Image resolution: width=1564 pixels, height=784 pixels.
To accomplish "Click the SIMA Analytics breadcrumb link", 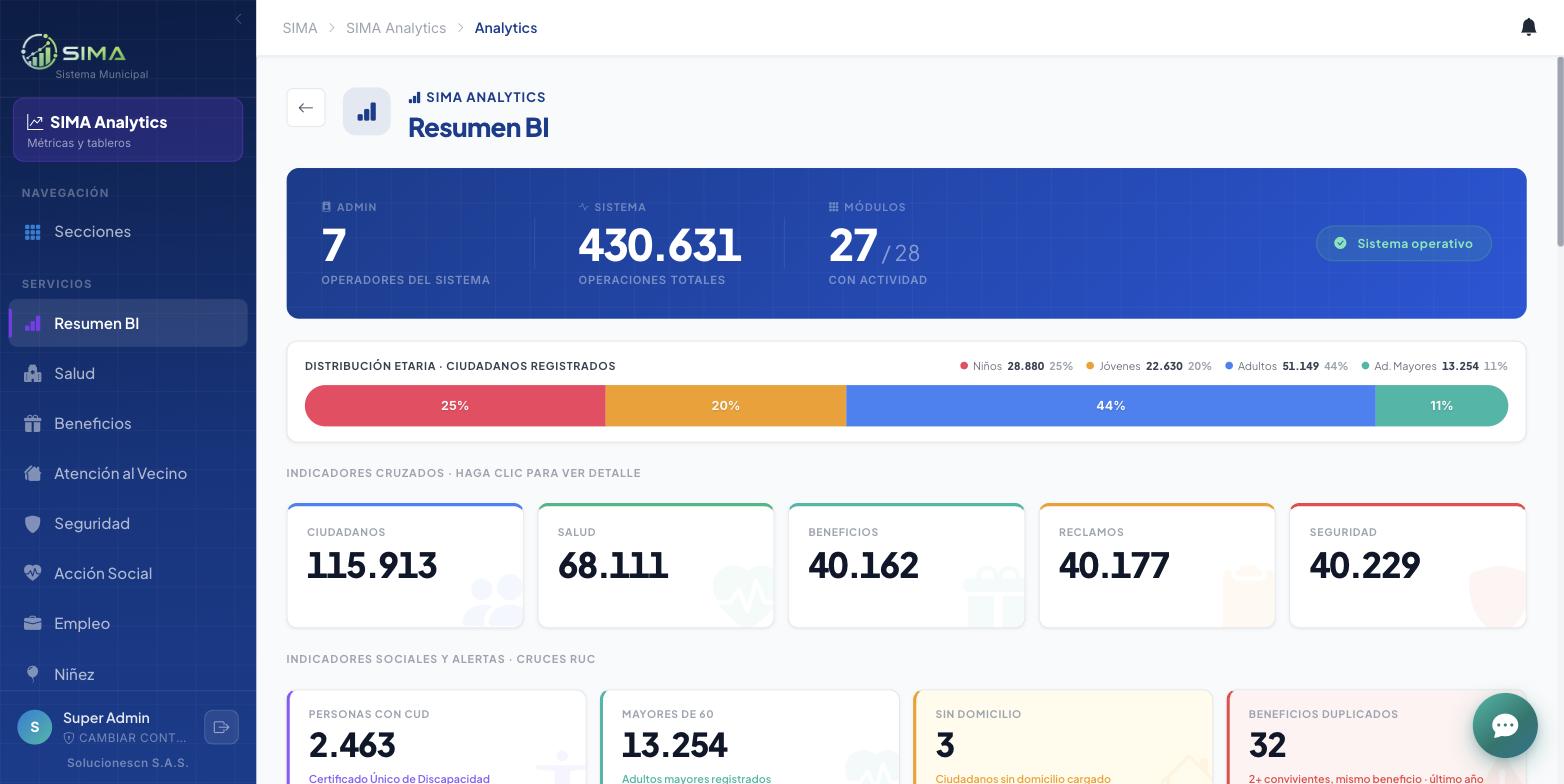I will [x=396, y=28].
